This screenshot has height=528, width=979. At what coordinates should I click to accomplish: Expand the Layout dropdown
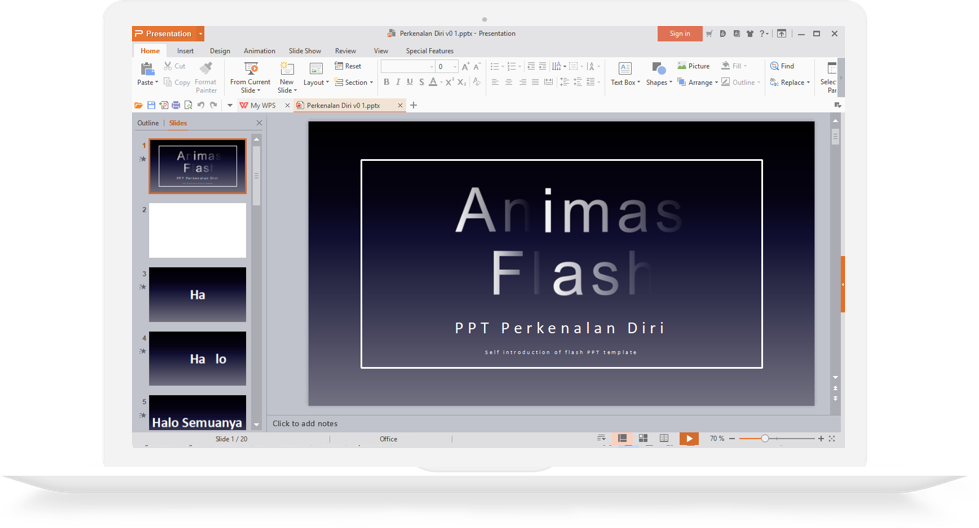click(316, 82)
